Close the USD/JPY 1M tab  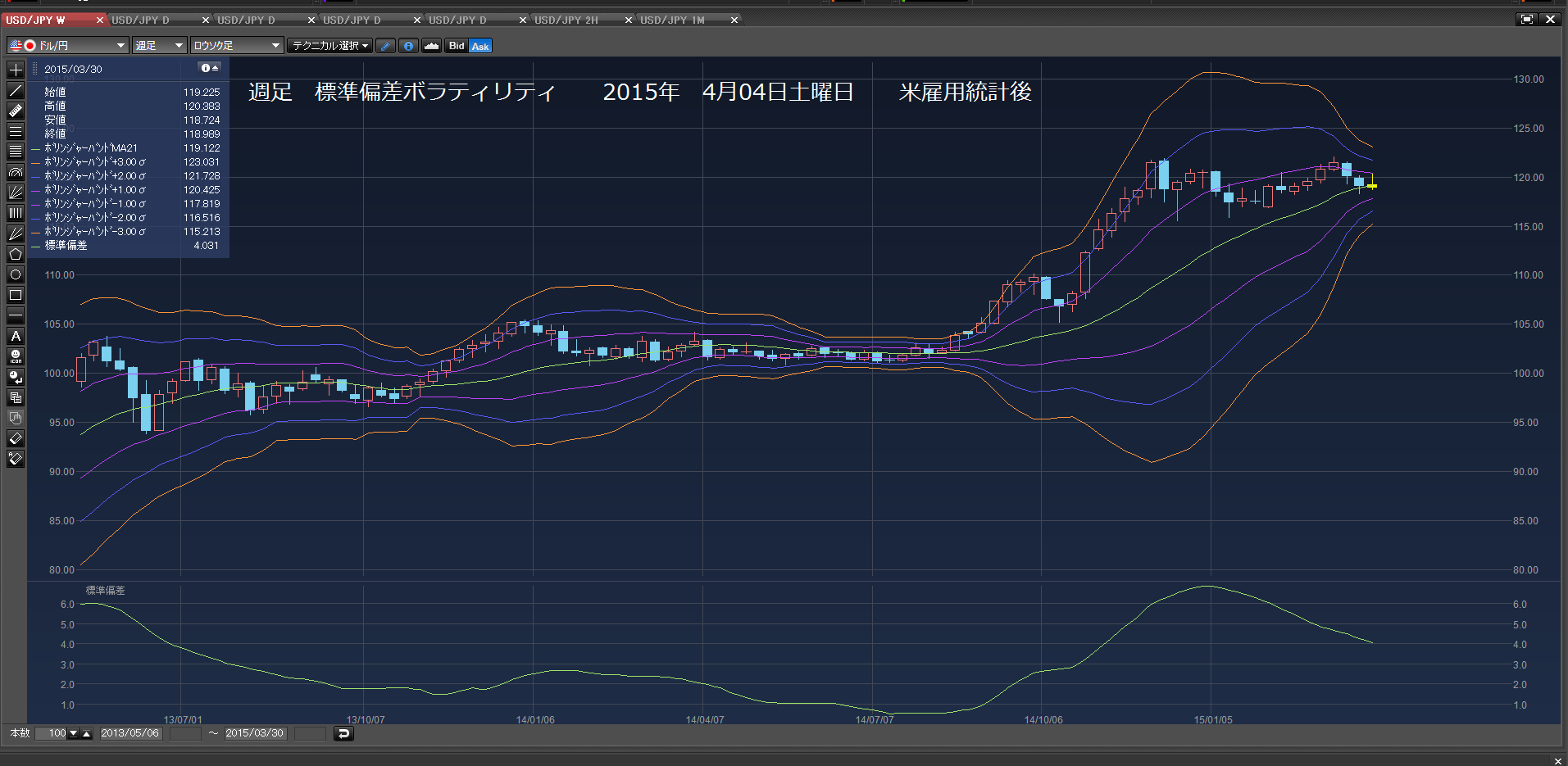point(734,20)
